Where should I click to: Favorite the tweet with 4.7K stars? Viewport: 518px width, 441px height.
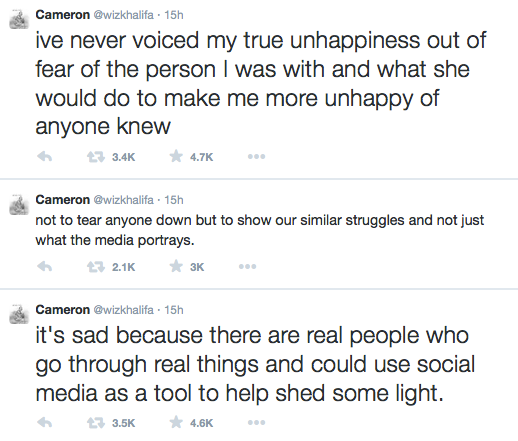[x=176, y=156]
